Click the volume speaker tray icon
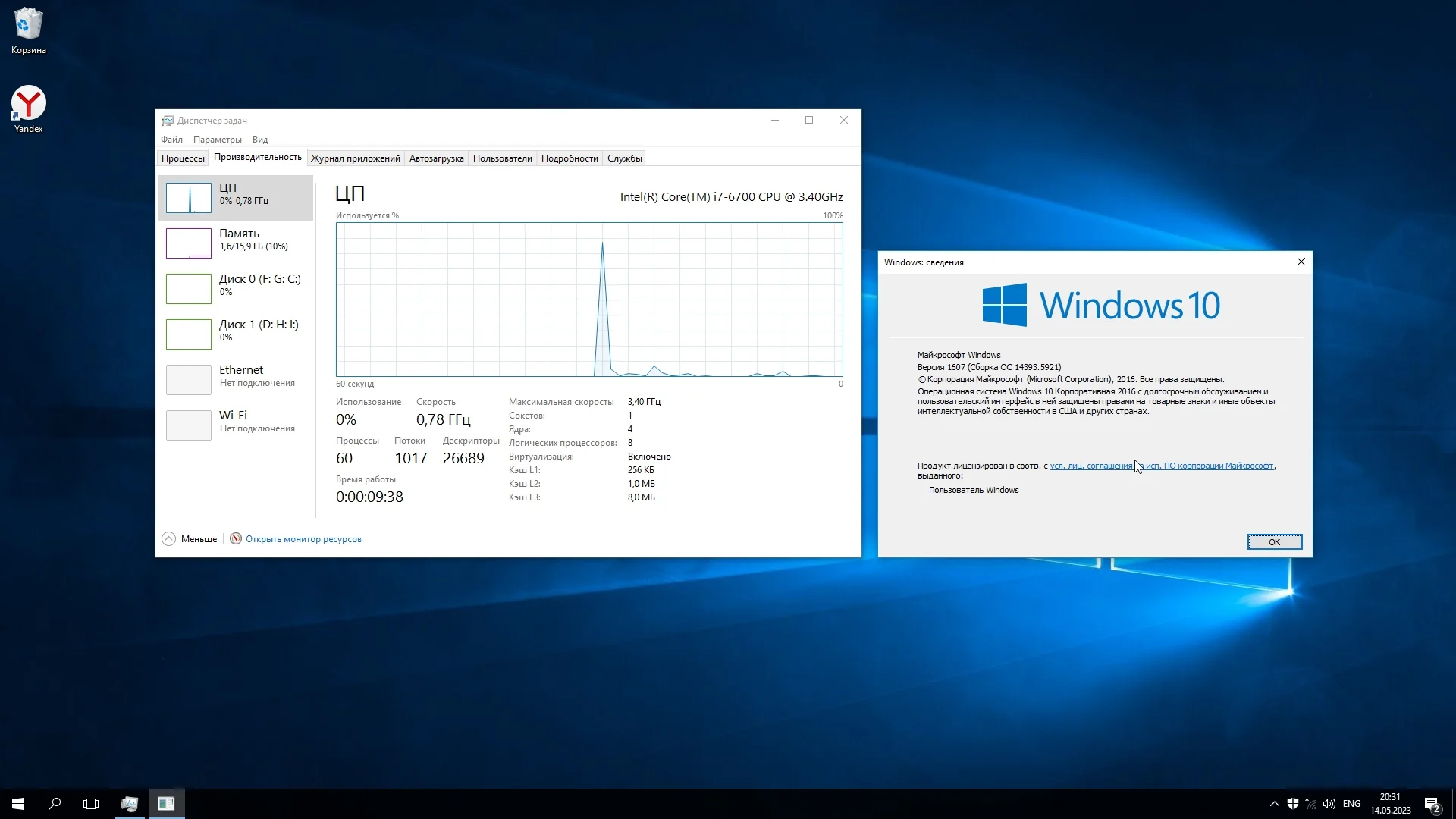The width and height of the screenshot is (1456, 819). coord(1329,804)
